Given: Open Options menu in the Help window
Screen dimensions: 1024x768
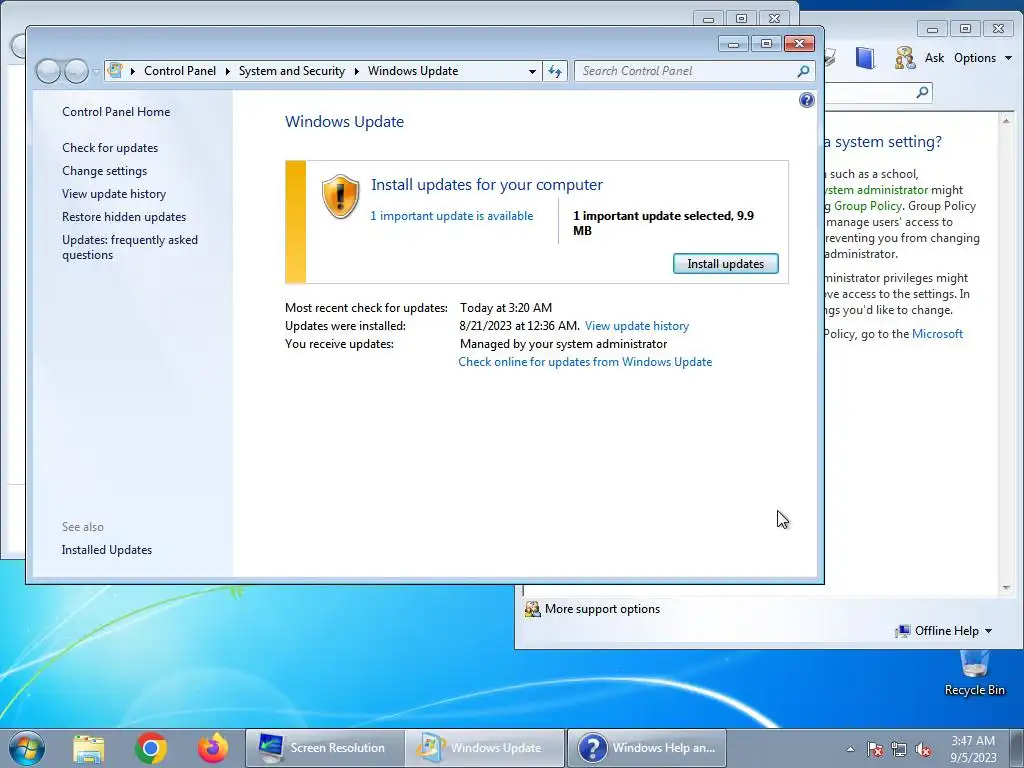Looking at the screenshot, I should tap(983, 57).
